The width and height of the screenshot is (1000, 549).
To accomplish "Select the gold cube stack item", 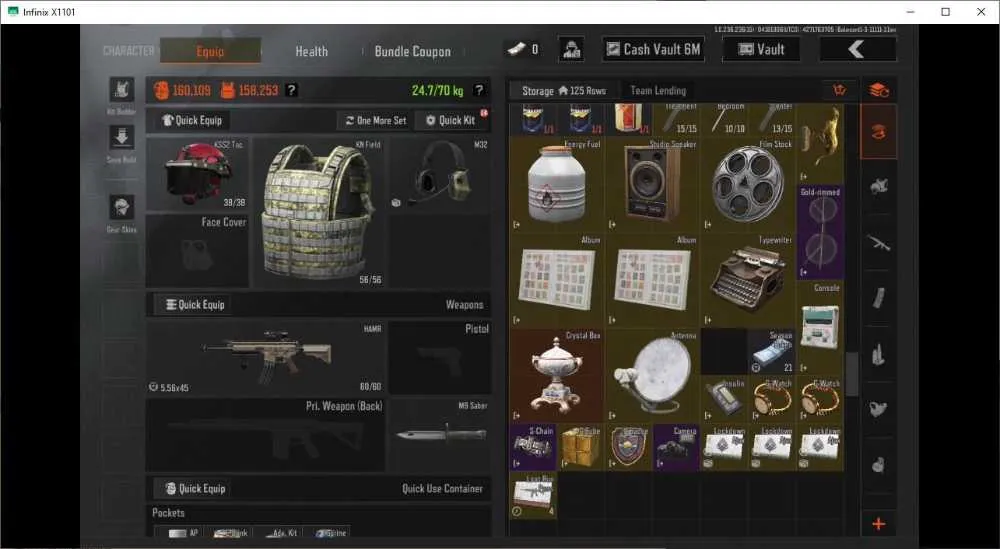I will click(x=580, y=447).
